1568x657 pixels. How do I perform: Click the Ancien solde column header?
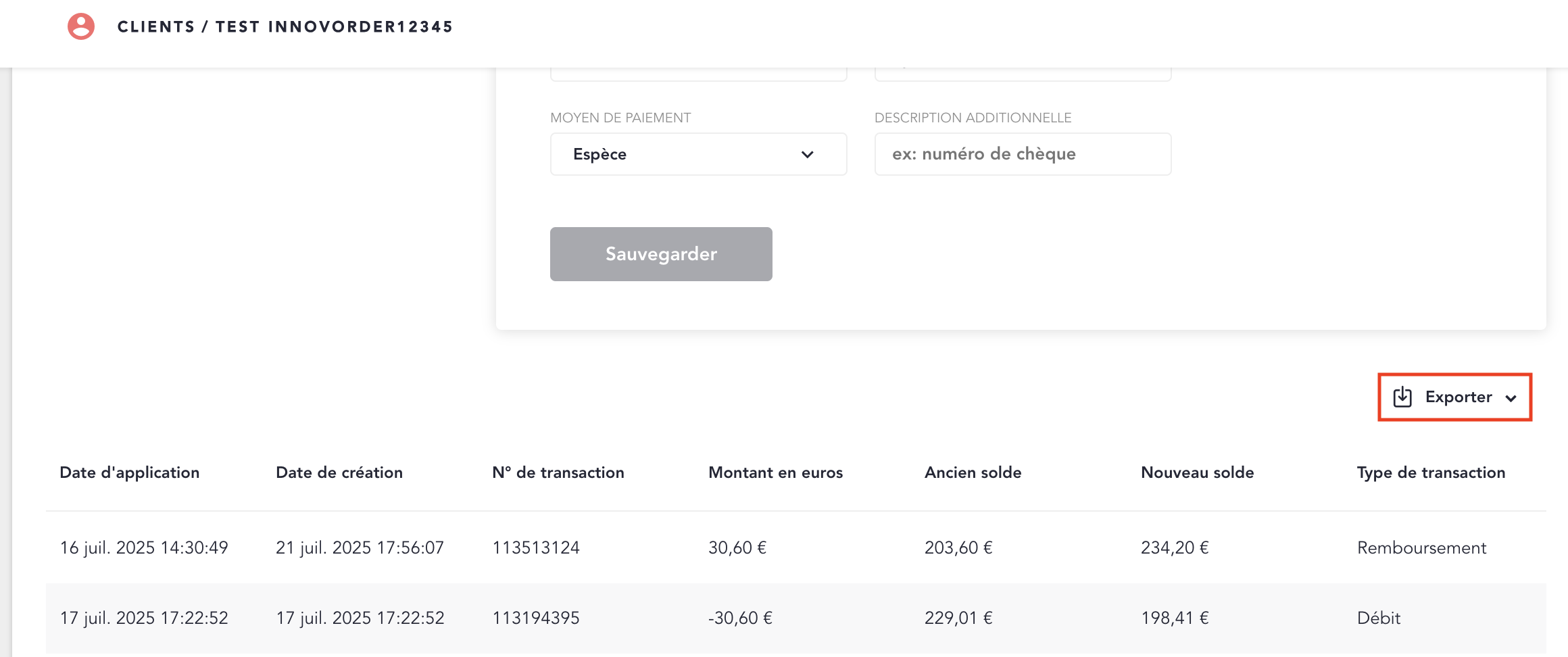click(973, 472)
